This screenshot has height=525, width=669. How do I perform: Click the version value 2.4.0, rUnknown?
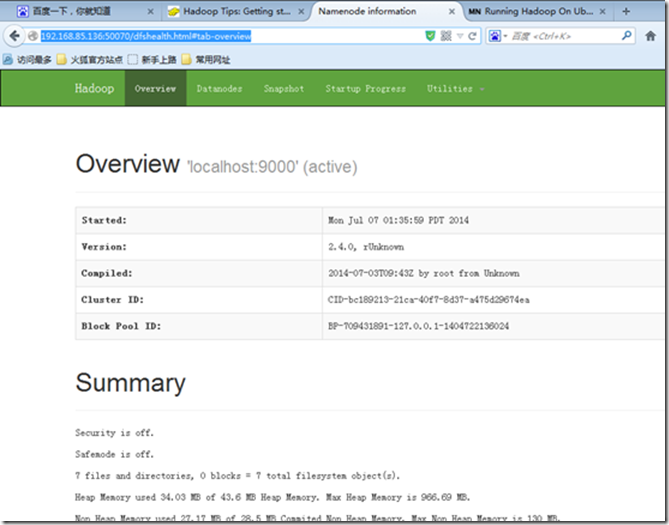[366, 247]
